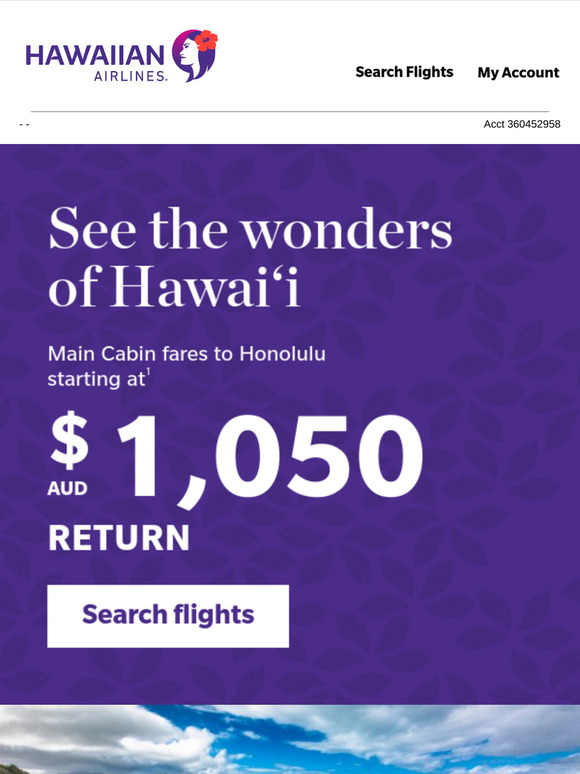This screenshot has height=774, width=580.
Task: Click the two dashes beside the divider
Action: click(x=24, y=124)
